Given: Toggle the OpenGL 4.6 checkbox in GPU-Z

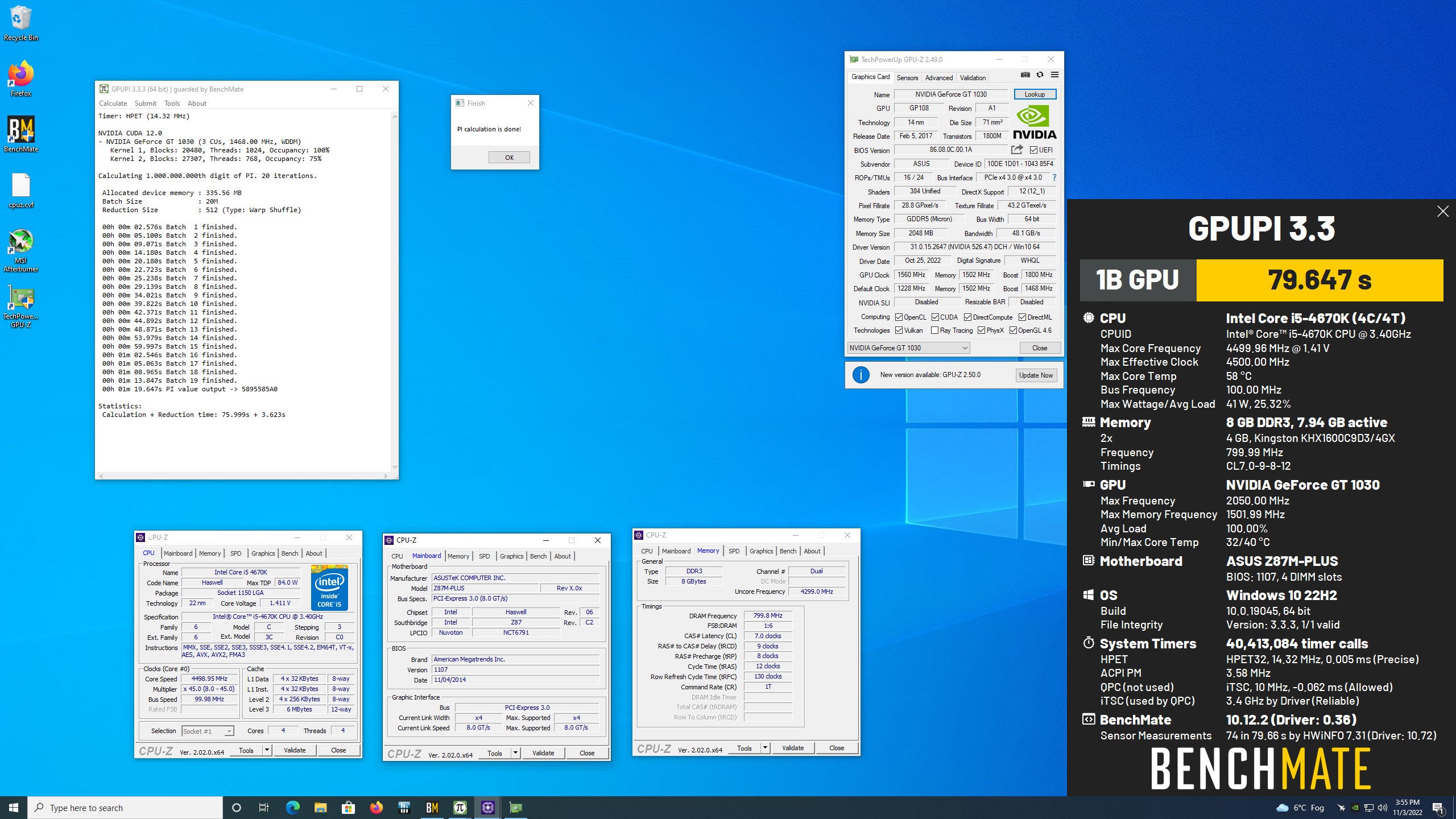Looking at the screenshot, I should tap(1013, 330).
